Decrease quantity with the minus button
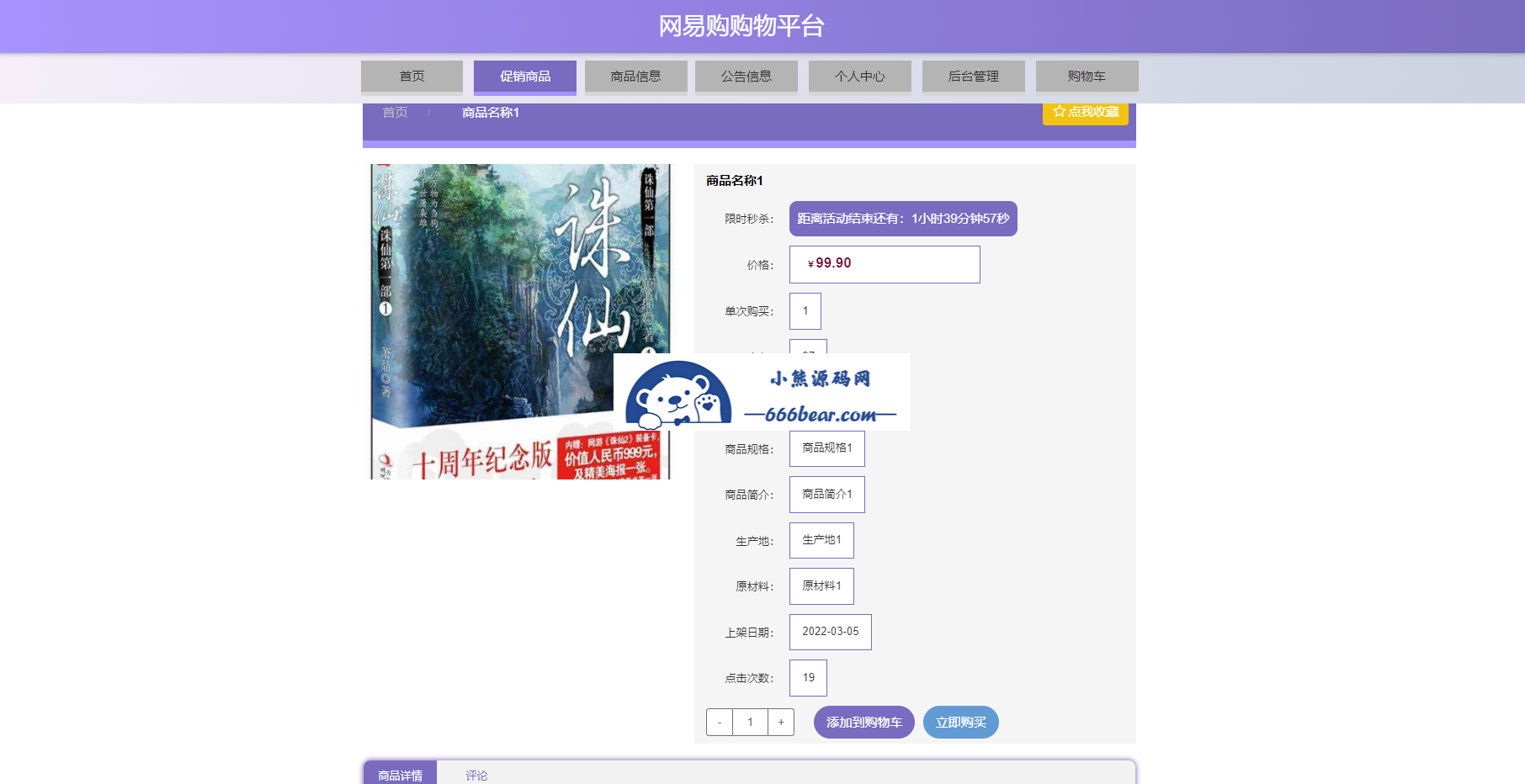 (720, 723)
